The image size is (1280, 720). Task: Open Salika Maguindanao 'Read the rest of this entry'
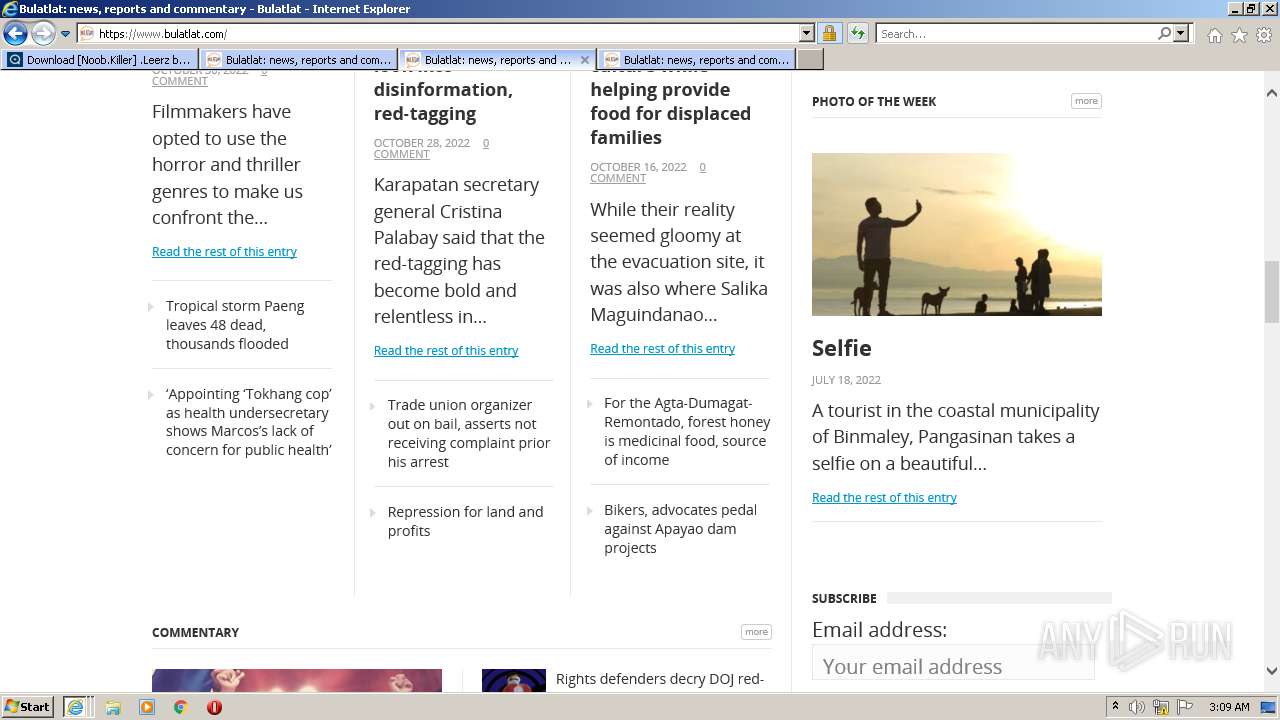[x=662, y=348]
